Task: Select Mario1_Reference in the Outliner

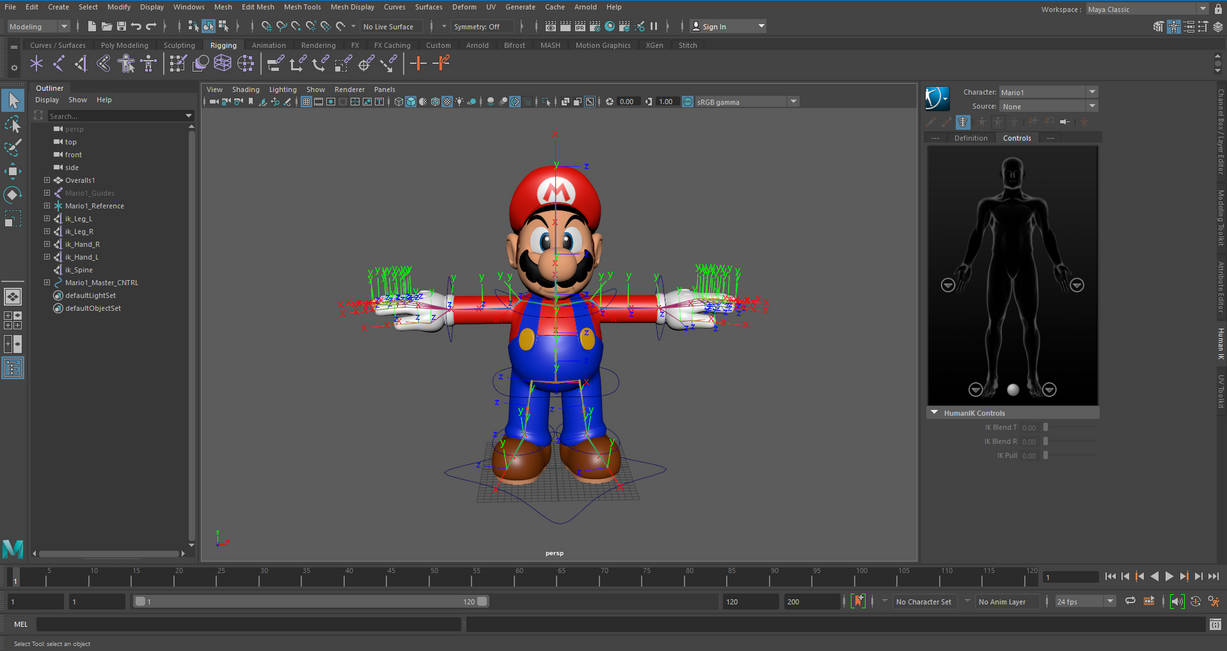Action: (x=94, y=206)
